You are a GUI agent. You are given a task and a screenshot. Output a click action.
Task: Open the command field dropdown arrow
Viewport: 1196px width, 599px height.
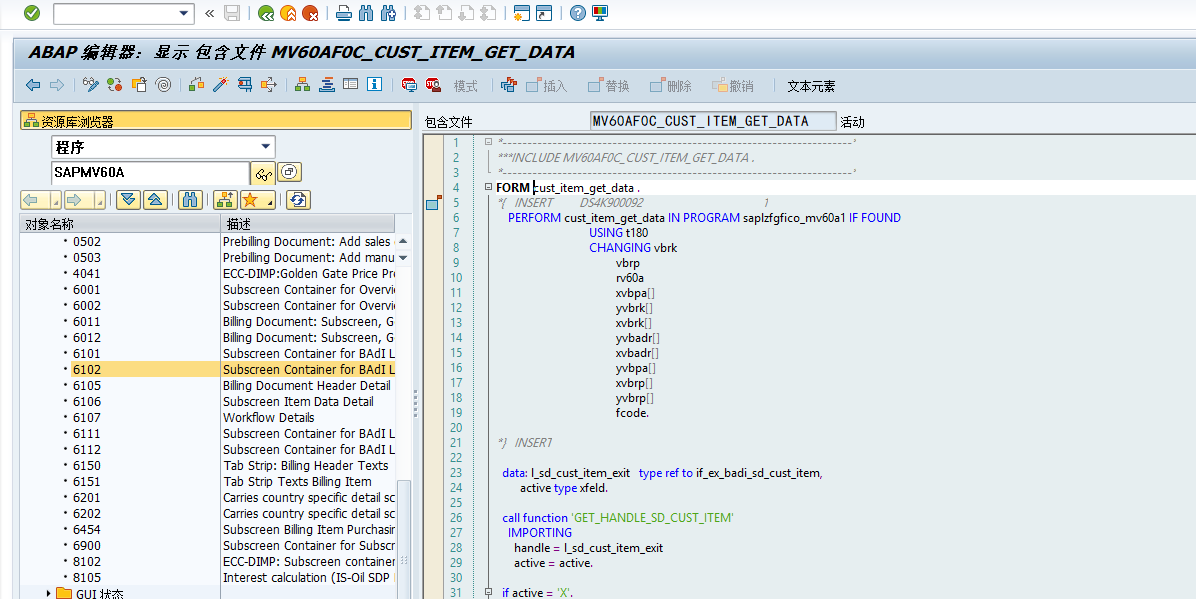[x=183, y=13]
